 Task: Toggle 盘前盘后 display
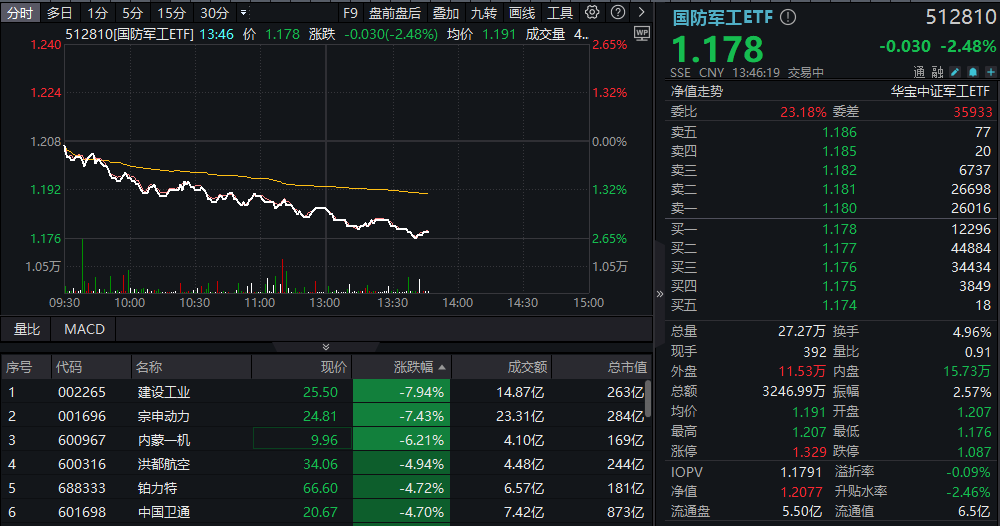pos(395,13)
